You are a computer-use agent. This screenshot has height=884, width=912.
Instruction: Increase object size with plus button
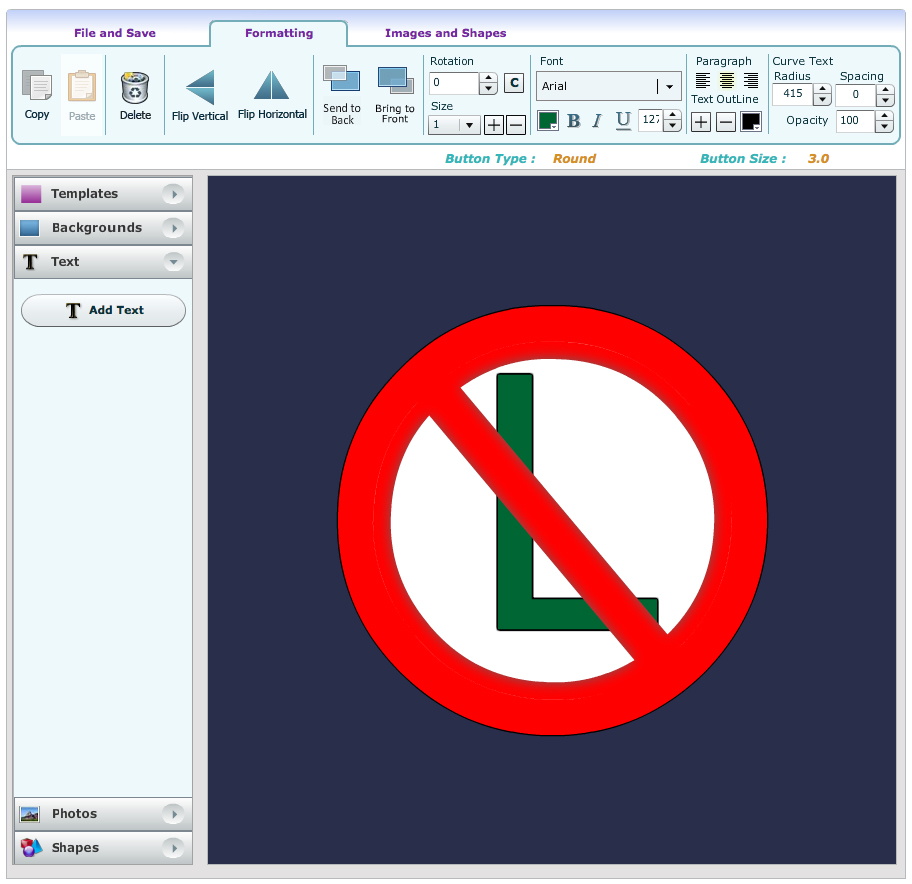click(494, 124)
